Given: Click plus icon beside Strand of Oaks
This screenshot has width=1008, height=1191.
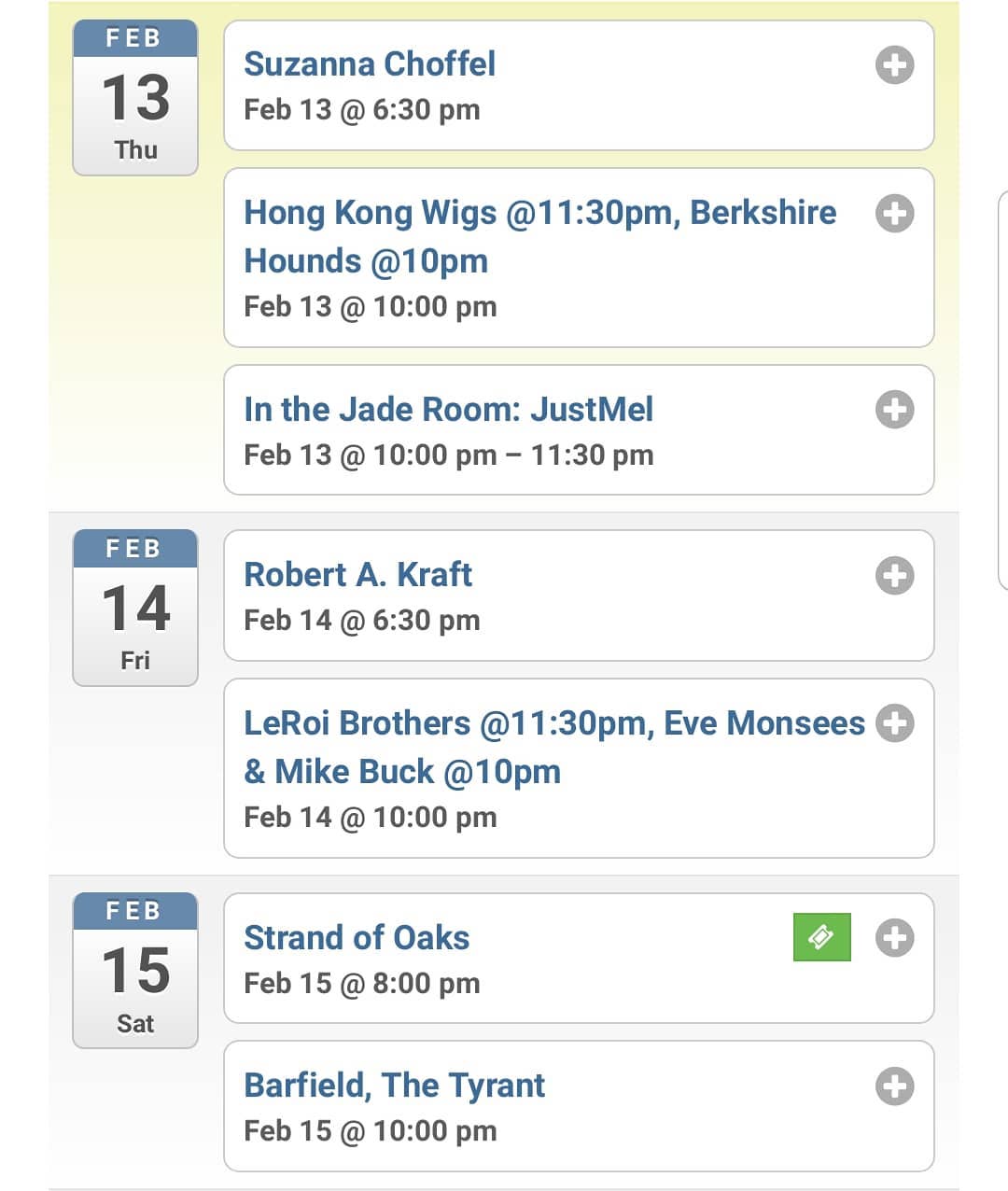Looking at the screenshot, I should point(894,938).
